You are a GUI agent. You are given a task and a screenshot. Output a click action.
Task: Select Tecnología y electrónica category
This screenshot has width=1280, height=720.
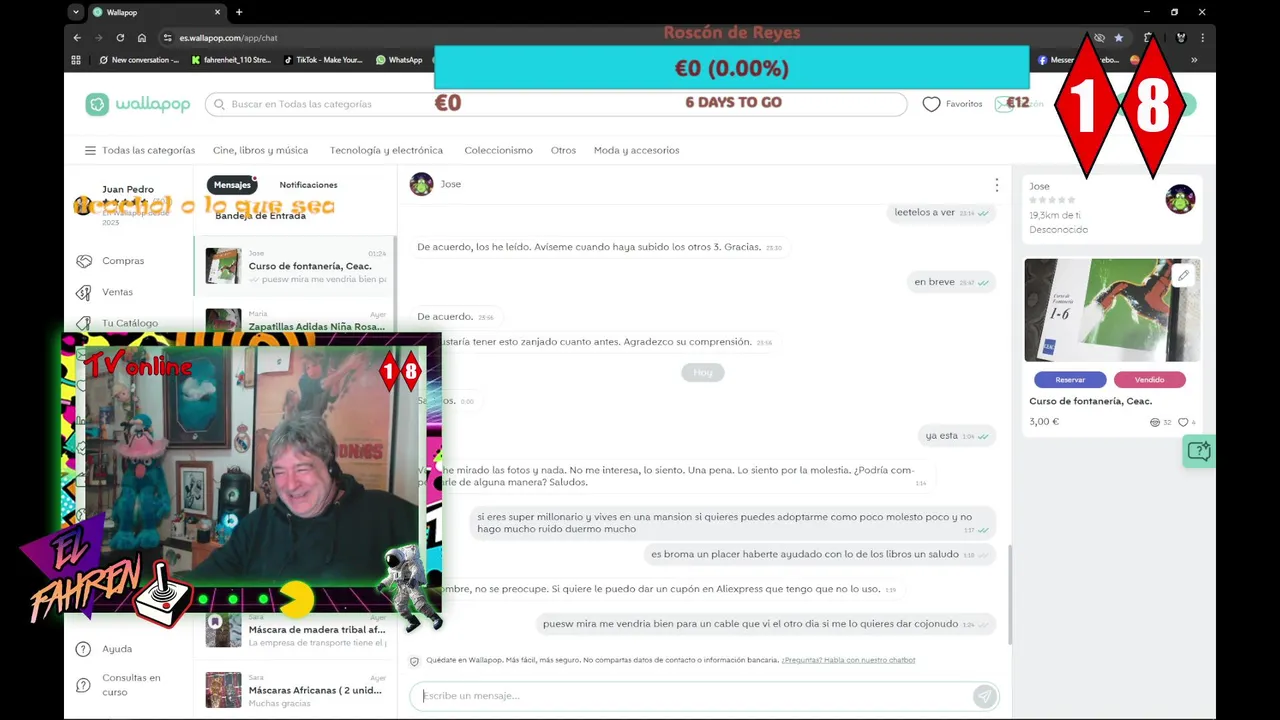point(386,150)
